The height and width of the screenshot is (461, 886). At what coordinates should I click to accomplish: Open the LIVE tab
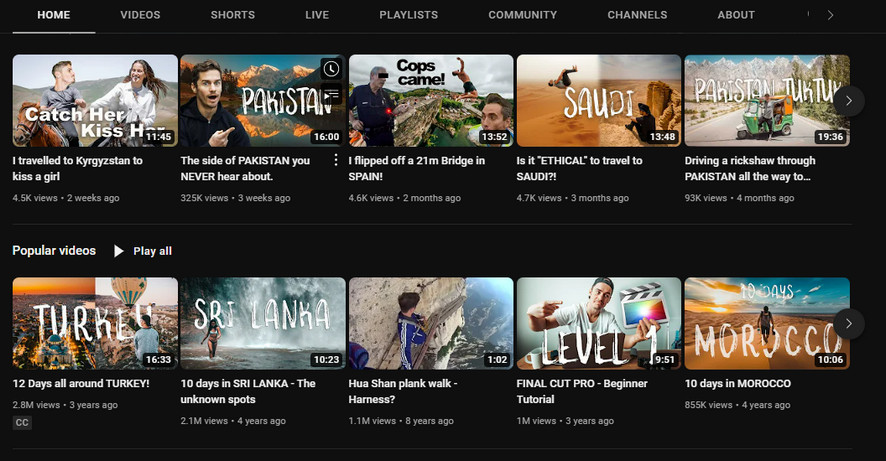click(x=317, y=15)
